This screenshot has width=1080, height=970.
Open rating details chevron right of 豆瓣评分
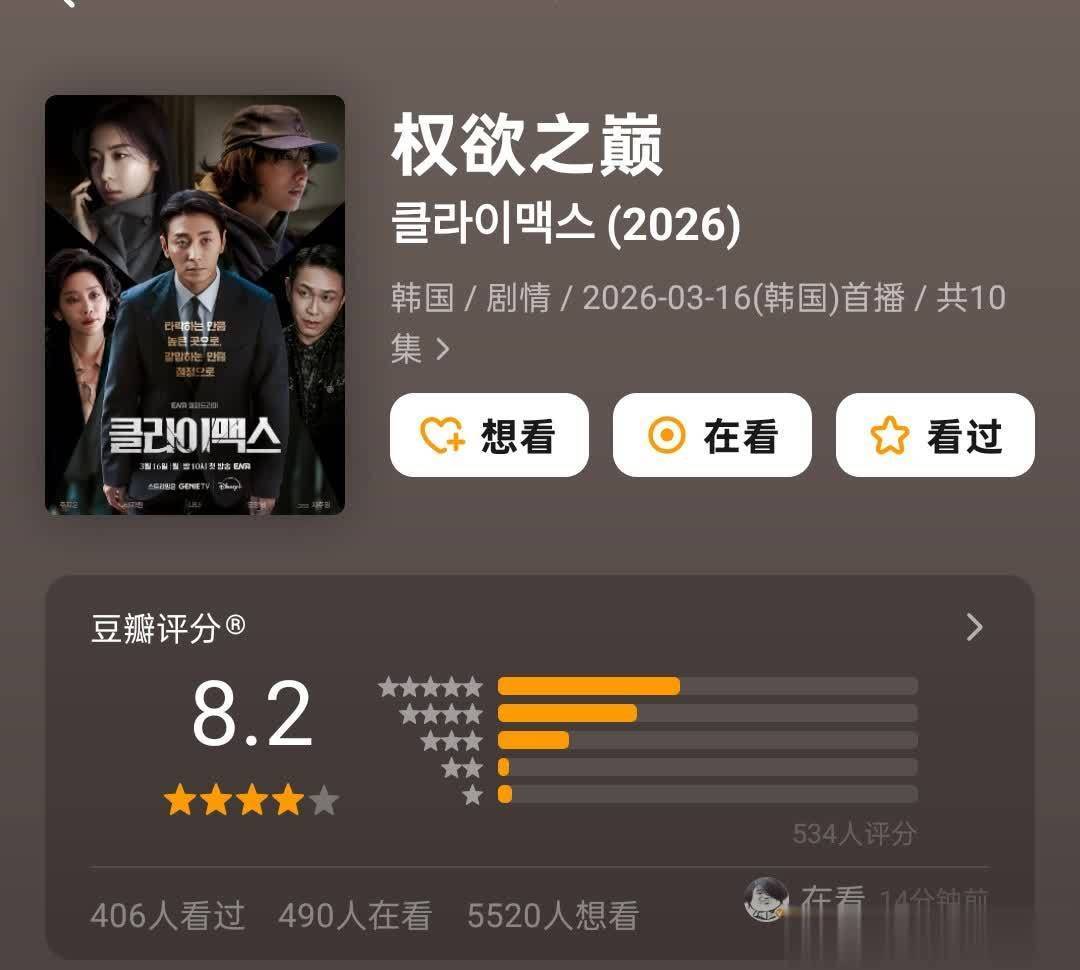[x=975, y=628]
